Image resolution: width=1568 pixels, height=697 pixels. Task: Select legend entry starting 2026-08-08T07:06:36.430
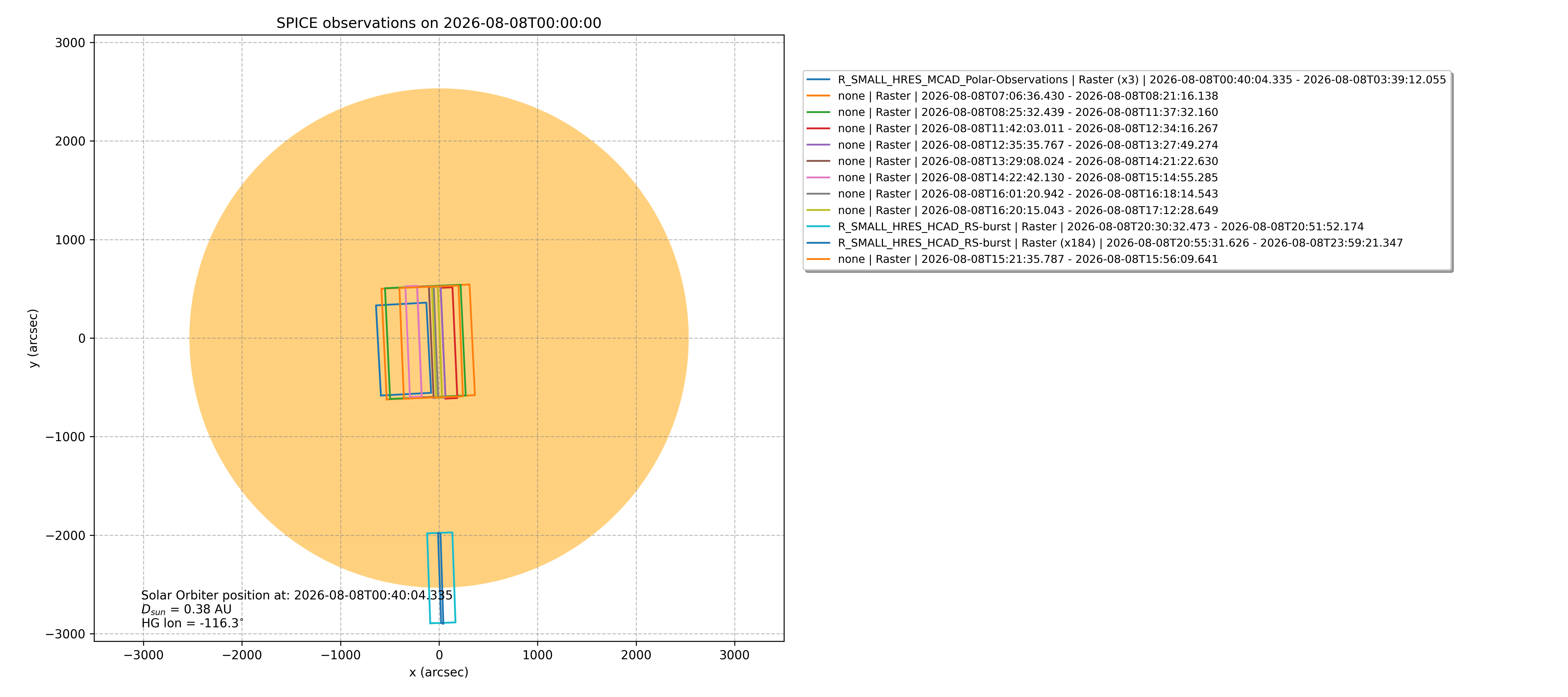(x=1012, y=96)
